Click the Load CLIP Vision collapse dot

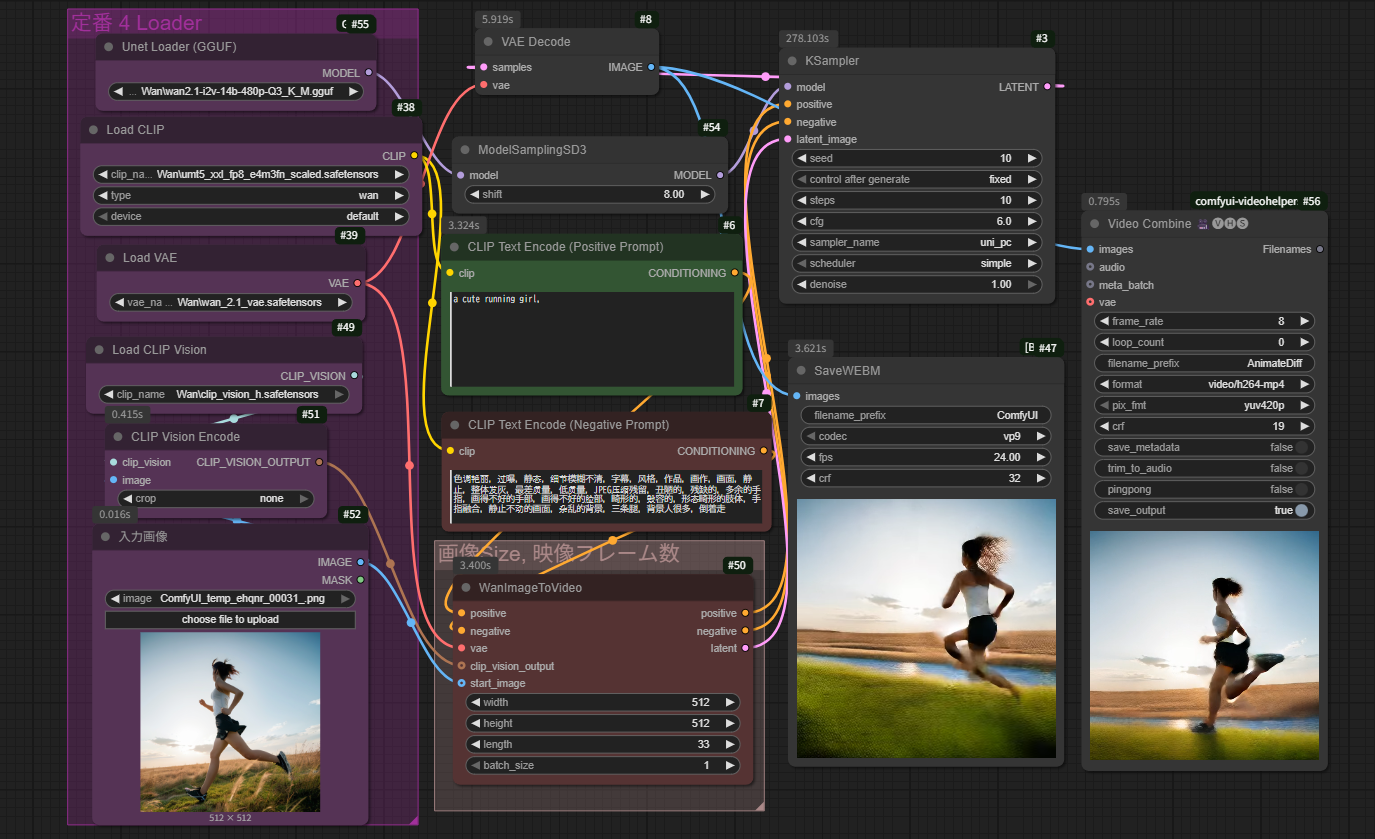pyautogui.click(x=100, y=350)
